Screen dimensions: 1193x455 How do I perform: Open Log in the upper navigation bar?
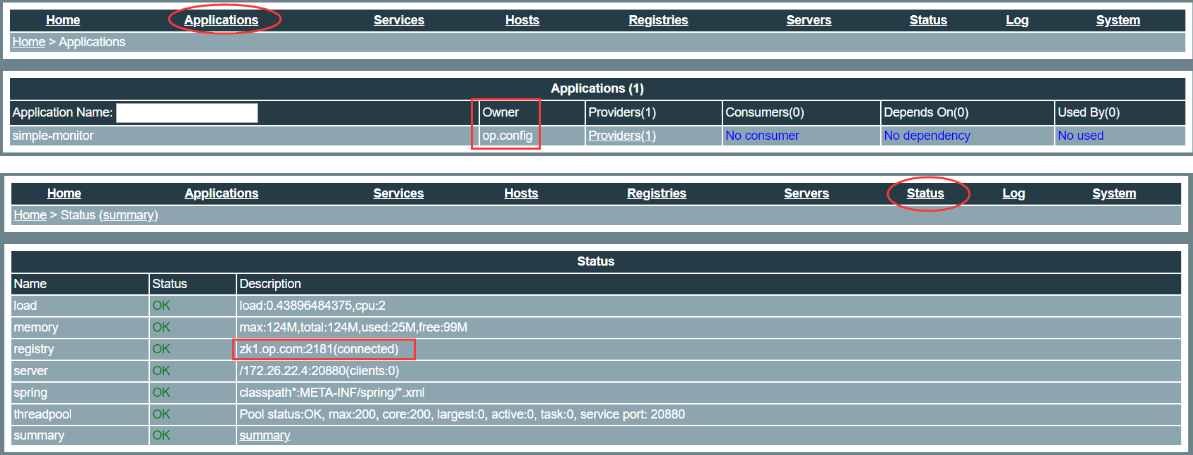click(1017, 21)
